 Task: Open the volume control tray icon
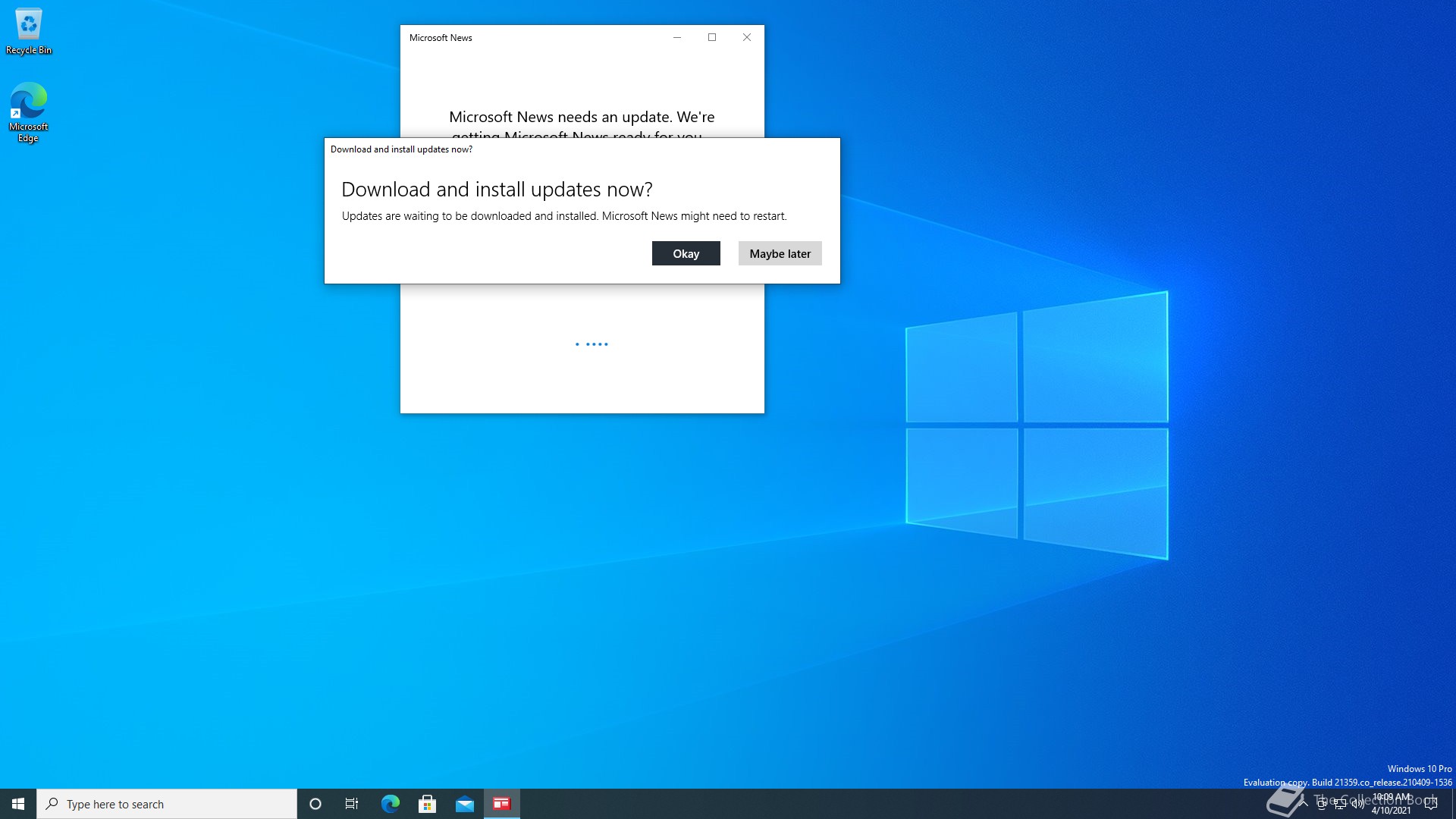click(1358, 804)
